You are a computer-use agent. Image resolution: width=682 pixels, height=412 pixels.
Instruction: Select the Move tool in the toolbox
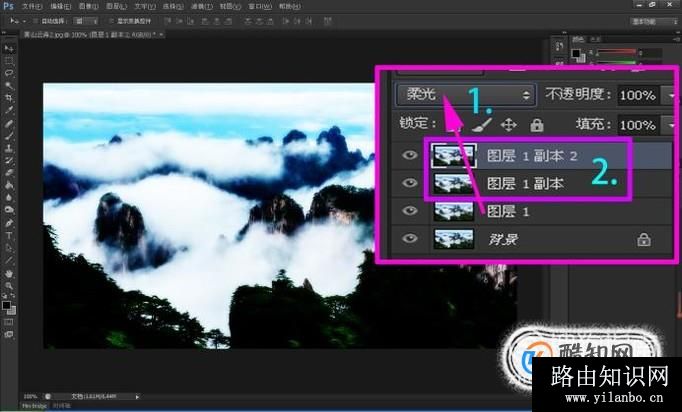[x=9, y=48]
